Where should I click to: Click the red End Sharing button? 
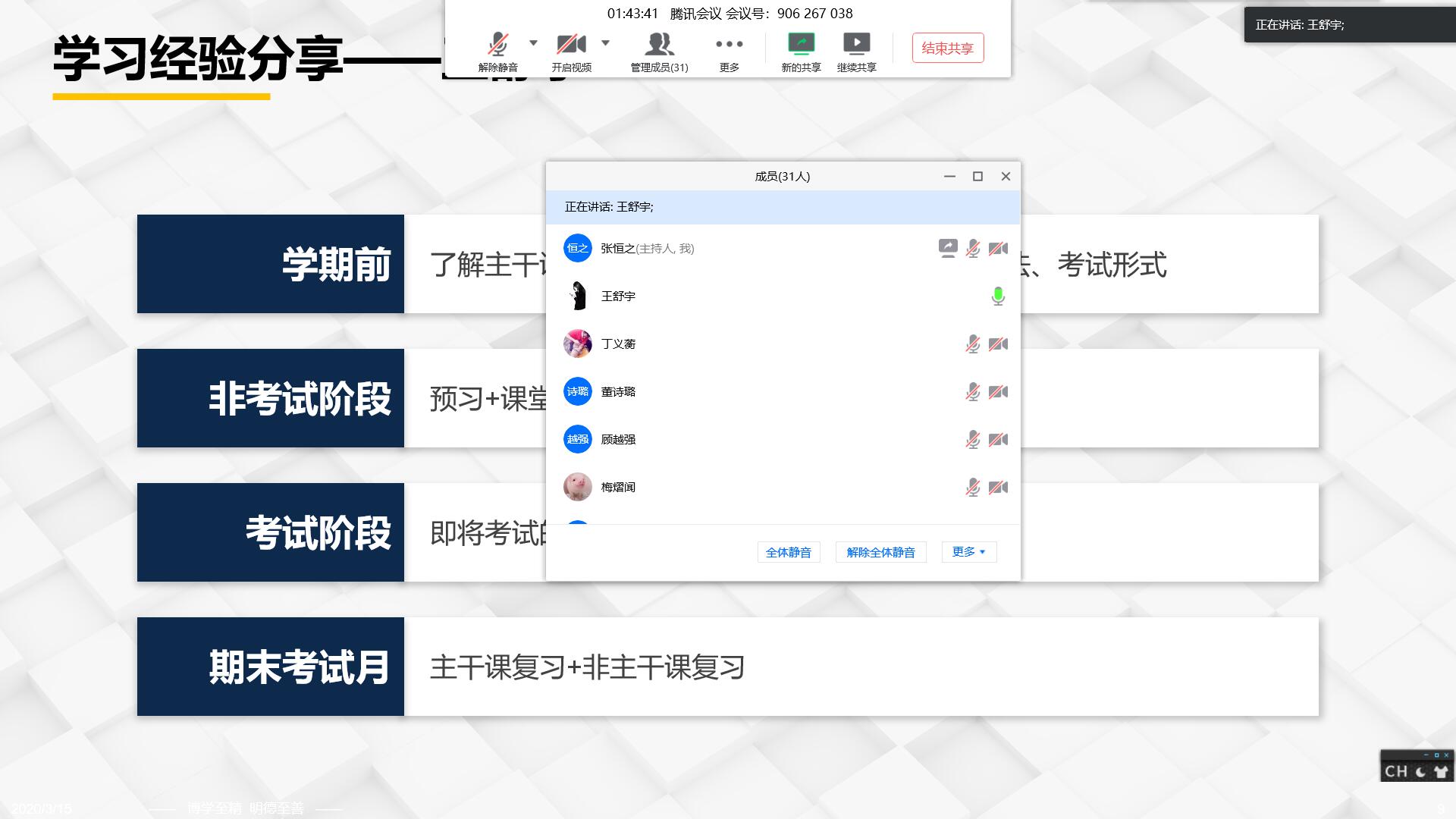tap(947, 48)
